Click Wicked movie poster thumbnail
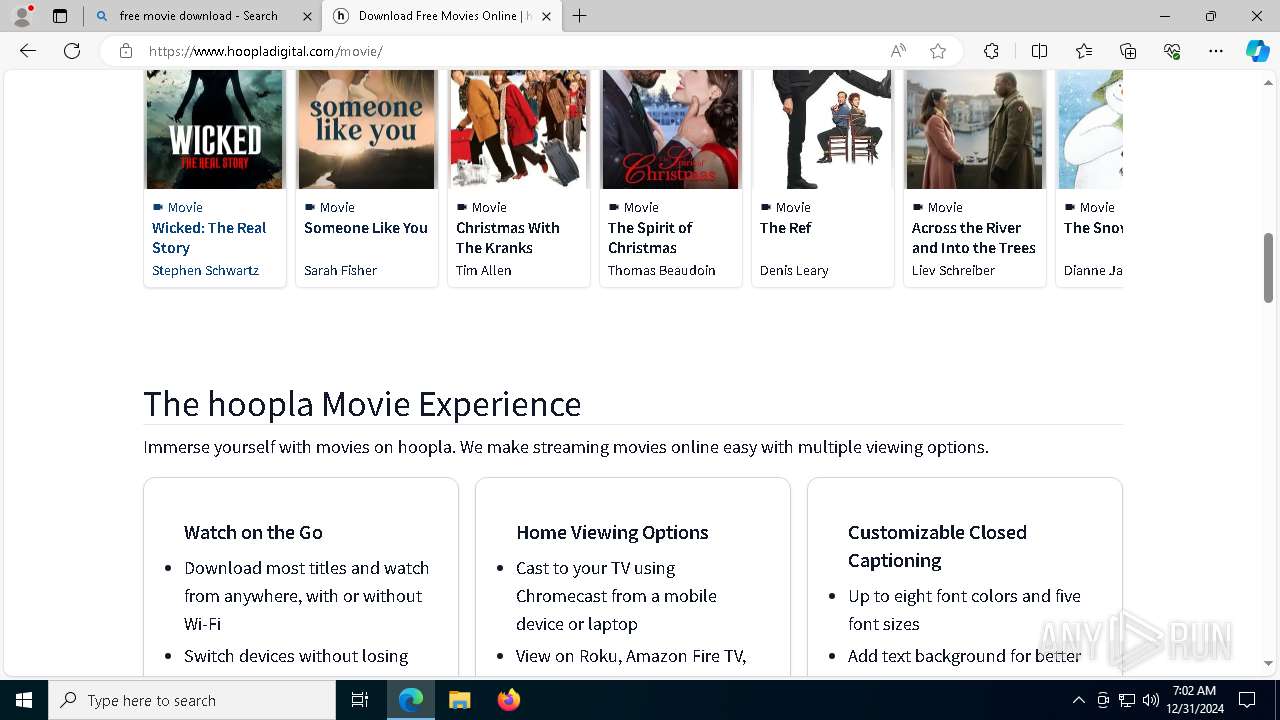The height and width of the screenshot is (720, 1280). pyautogui.click(x=215, y=129)
